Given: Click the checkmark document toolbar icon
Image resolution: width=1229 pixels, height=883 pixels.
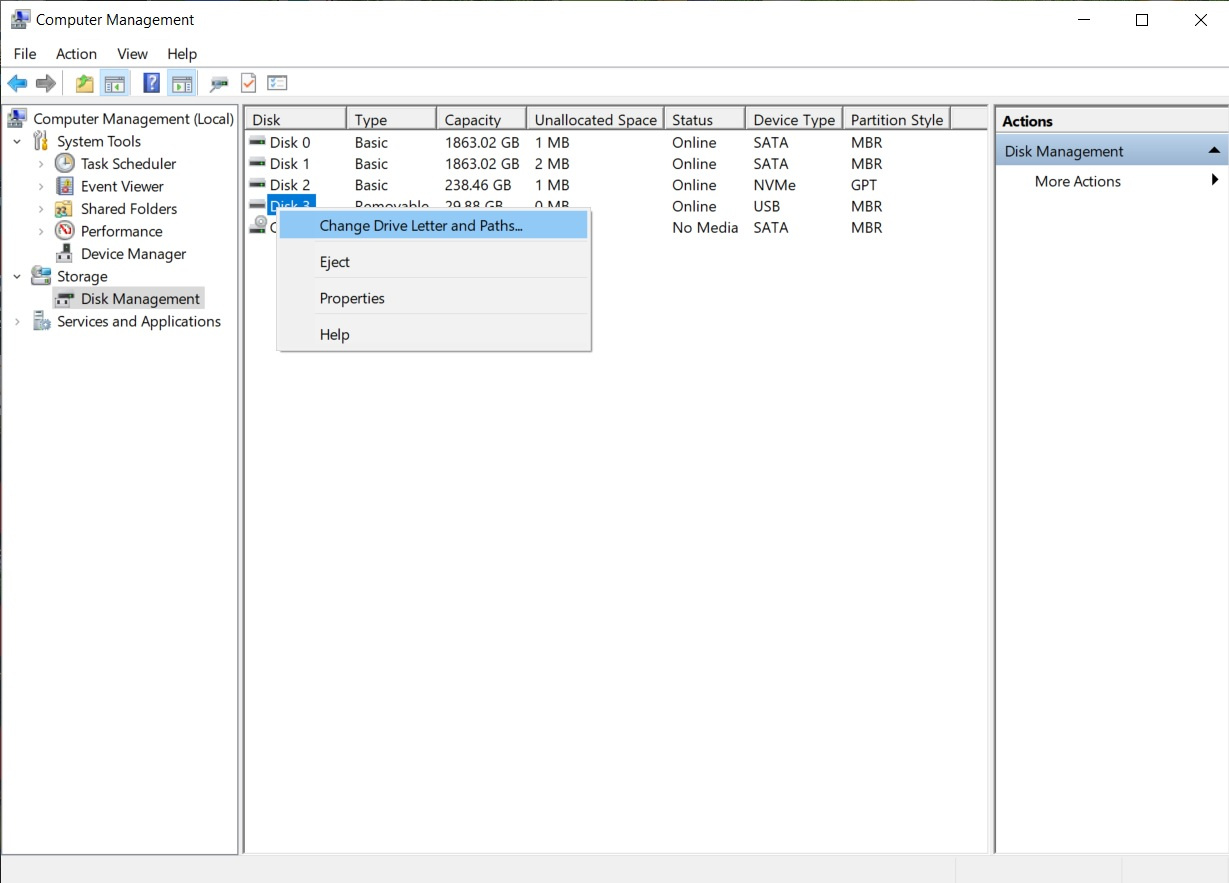Looking at the screenshot, I should (x=249, y=84).
